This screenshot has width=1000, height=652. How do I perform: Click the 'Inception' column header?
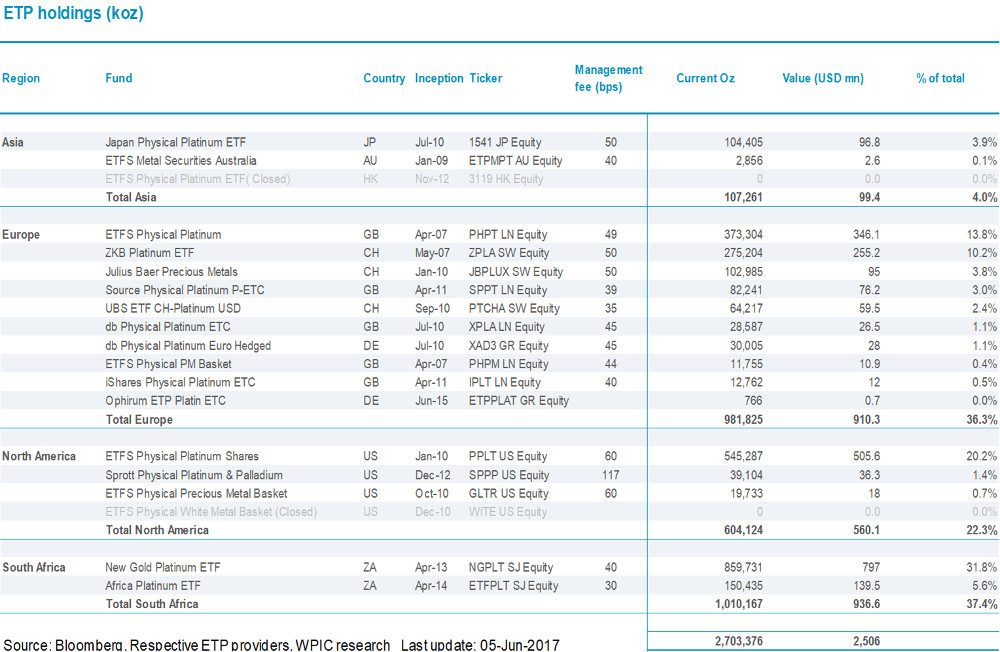point(439,78)
